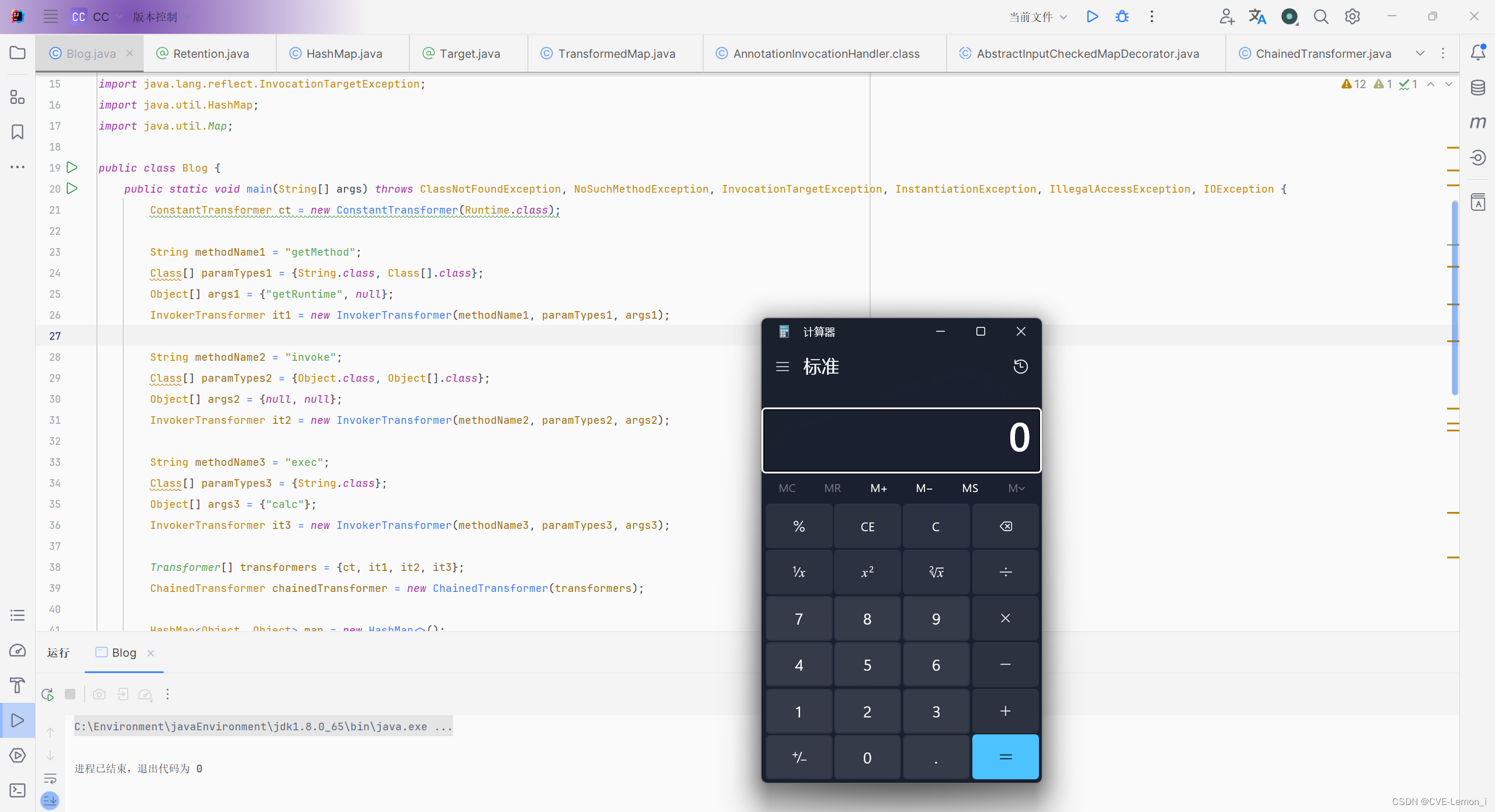Open IDE settings gear
Image resolution: width=1495 pixels, height=812 pixels.
point(1353,16)
